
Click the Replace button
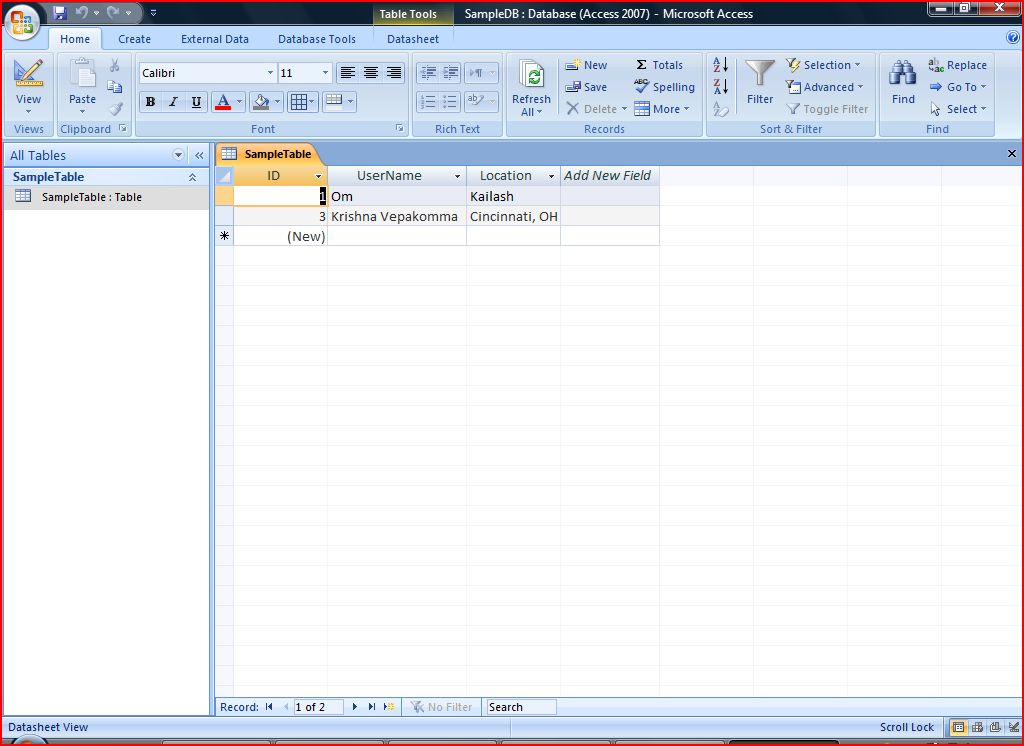[x=957, y=65]
